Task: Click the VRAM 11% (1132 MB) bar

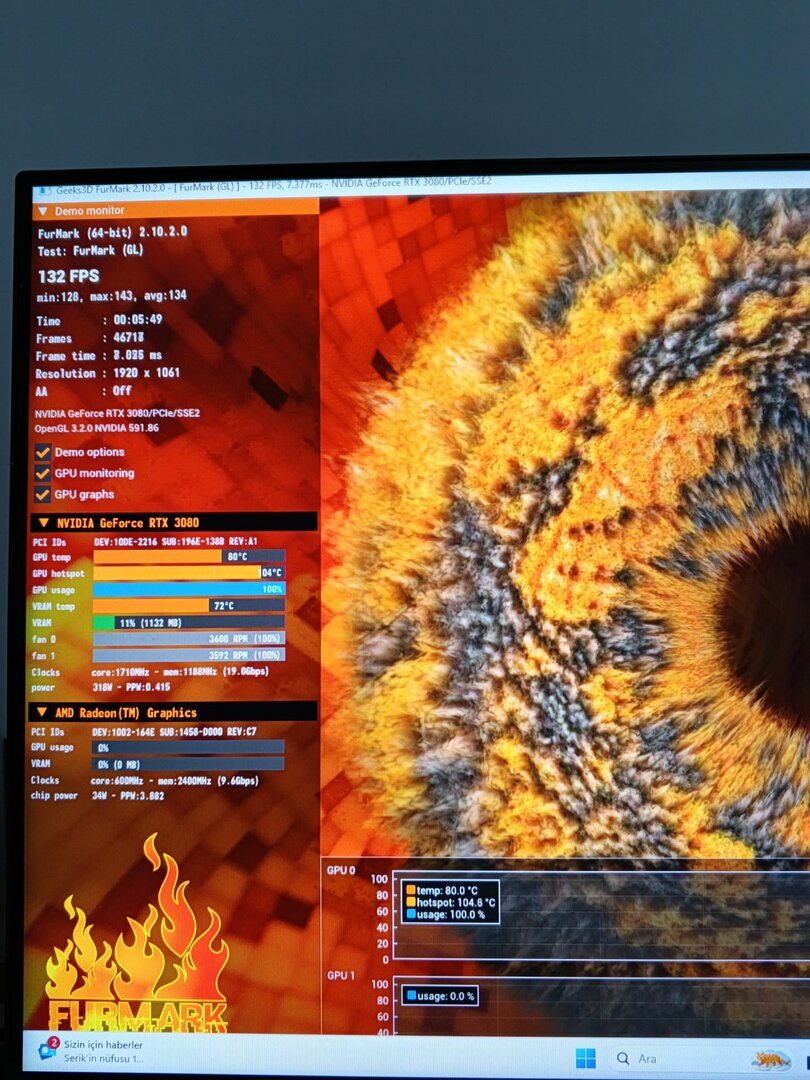Action: pos(189,622)
